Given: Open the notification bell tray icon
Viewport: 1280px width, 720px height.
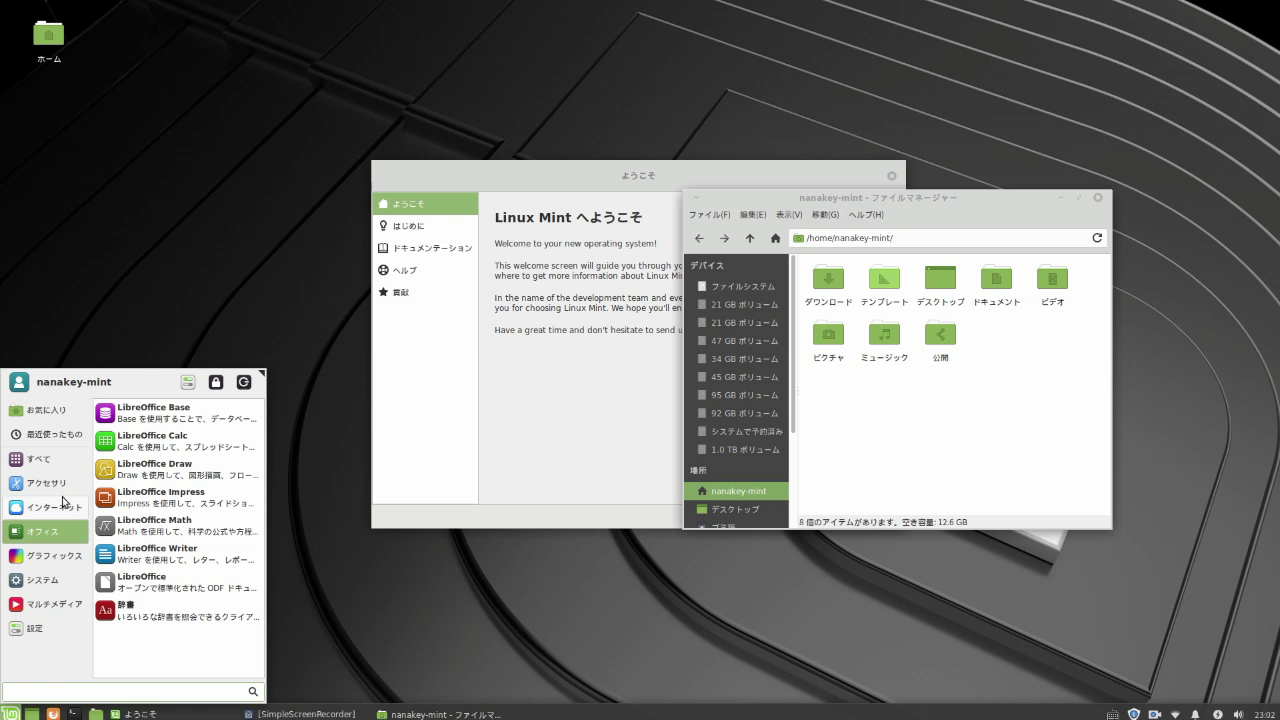Looking at the screenshot, I should pyautogui.click(x=1195, y=714).
